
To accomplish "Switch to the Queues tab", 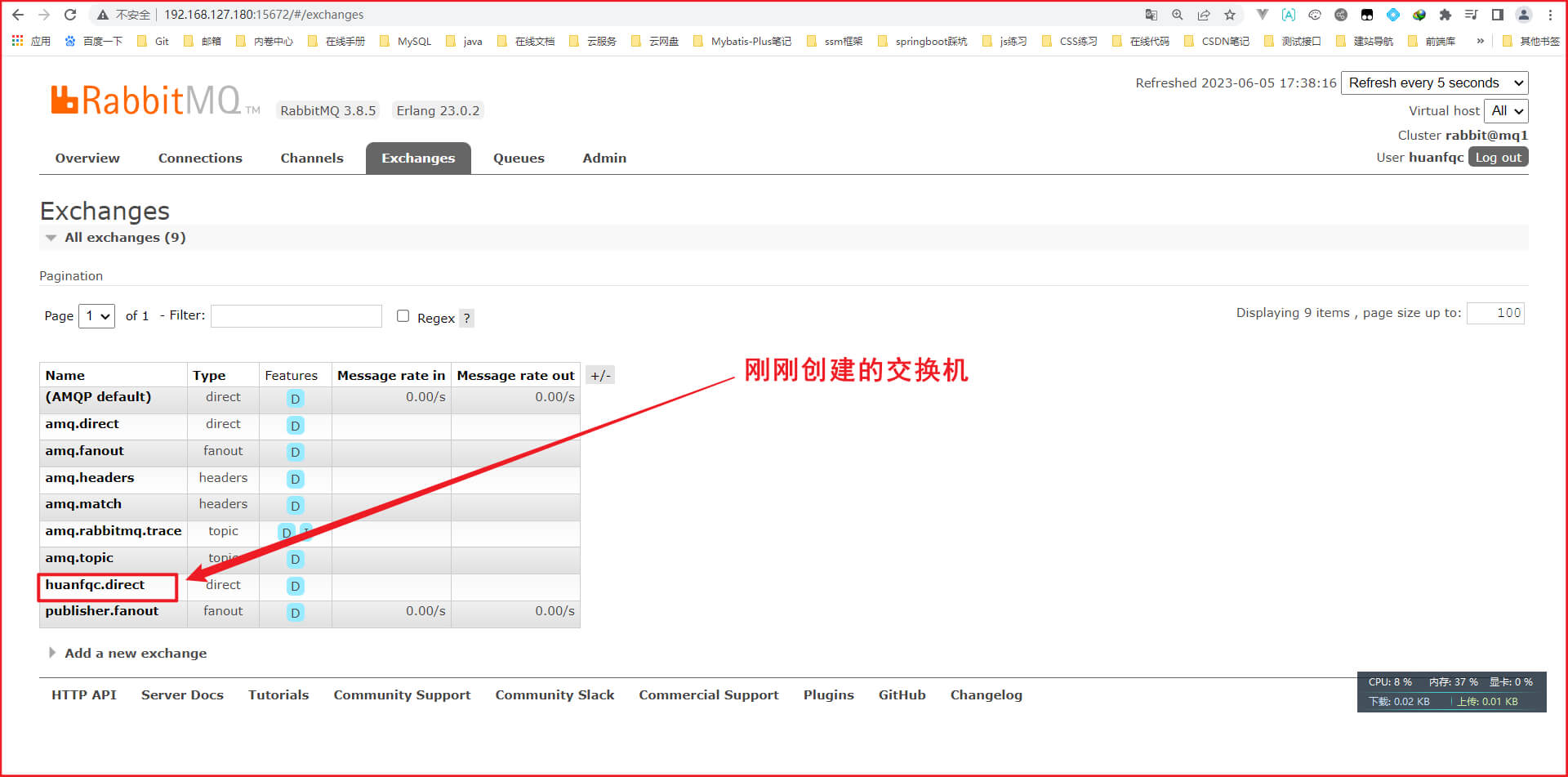I will pyautogui.click(x=519, y=159).
